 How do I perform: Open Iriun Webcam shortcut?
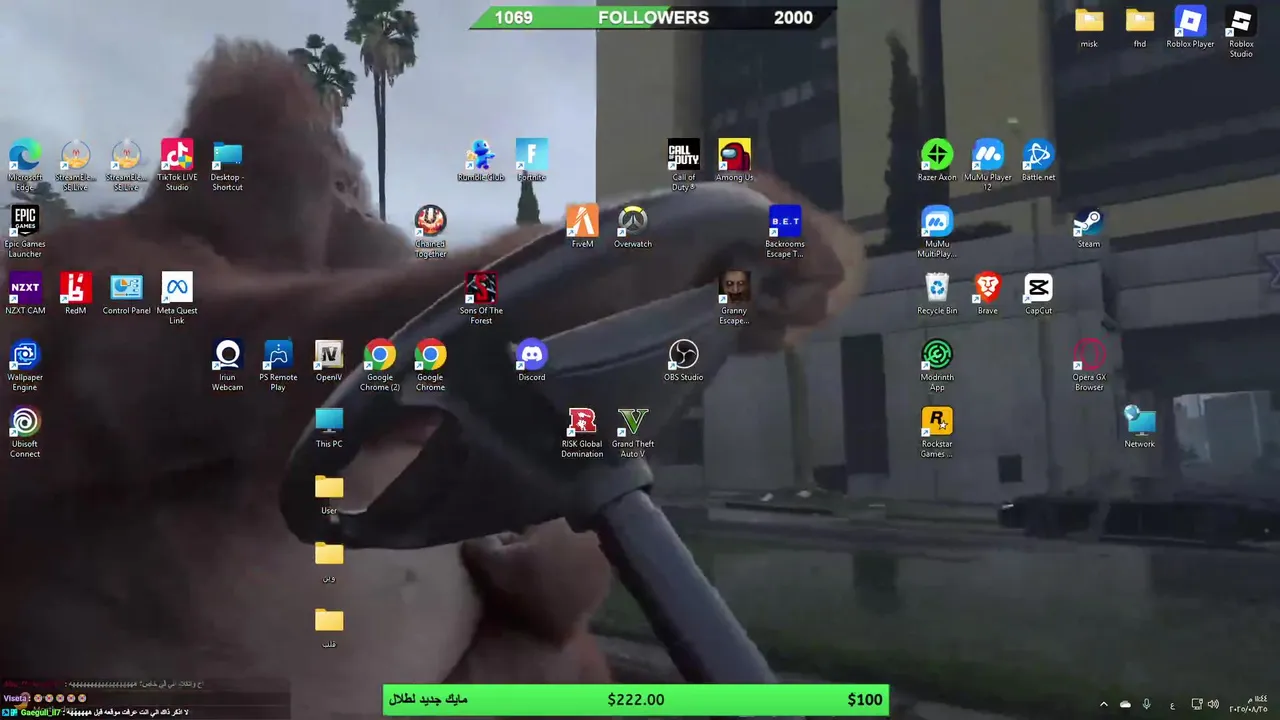click(x=227, y=365)
